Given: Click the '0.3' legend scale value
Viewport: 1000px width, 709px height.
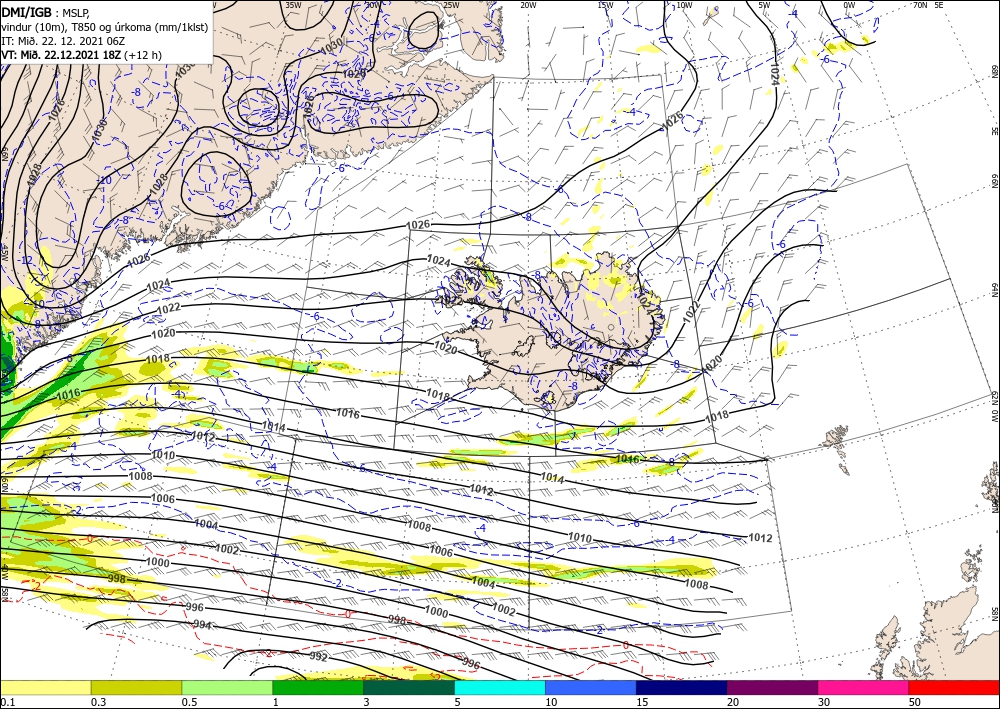Looking at the screenshot, I should [x=98, y=702].
